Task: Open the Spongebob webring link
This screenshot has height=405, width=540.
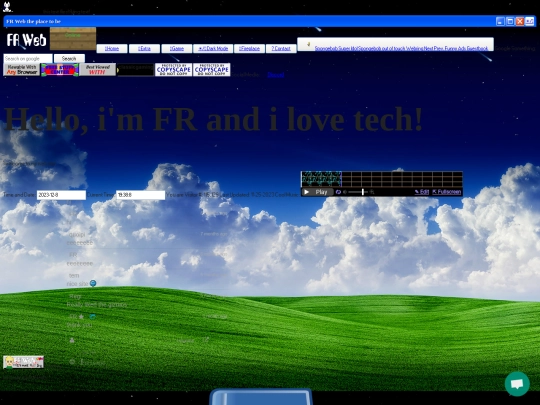Action: (335, 49)
